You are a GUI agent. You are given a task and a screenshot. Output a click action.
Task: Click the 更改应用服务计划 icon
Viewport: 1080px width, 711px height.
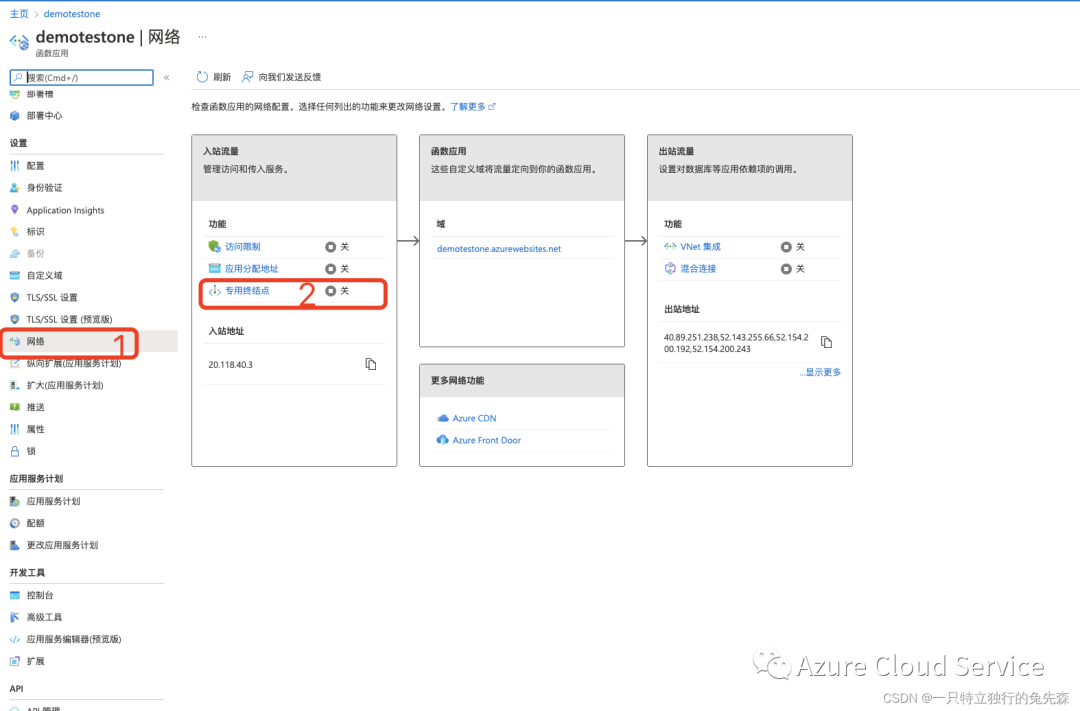click(x=14, y=545)
